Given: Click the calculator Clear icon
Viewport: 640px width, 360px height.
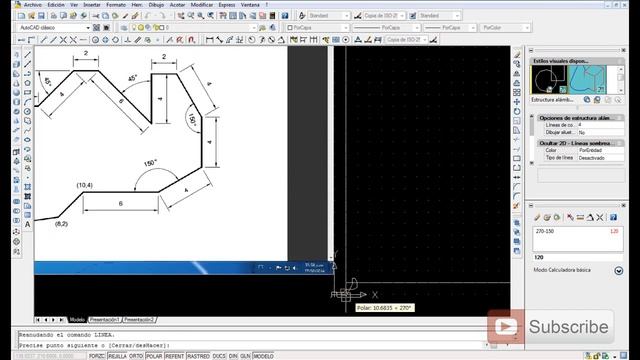Looking at the screenshot, I should [x=538, y=218].
